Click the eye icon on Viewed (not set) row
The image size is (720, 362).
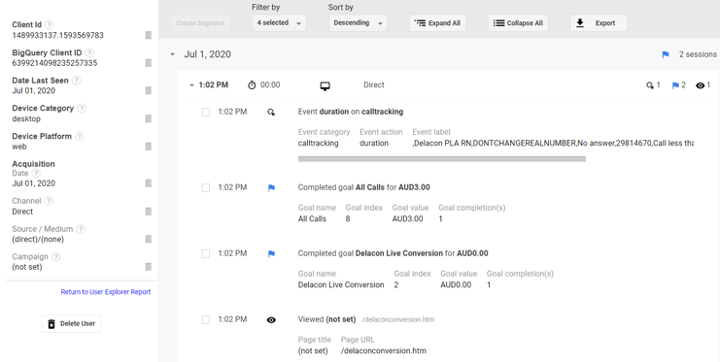[271, 320]
